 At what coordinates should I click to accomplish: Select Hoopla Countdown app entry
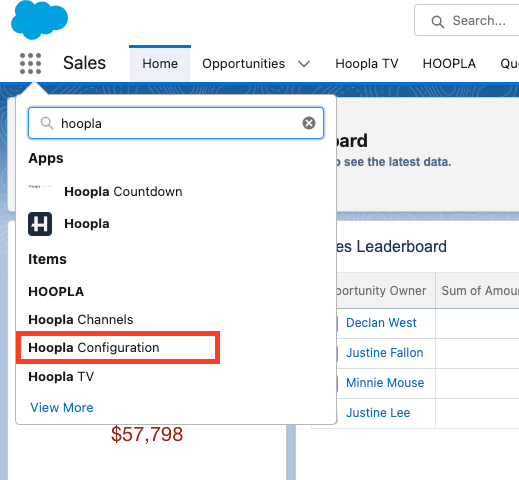(x=123, y=192)
